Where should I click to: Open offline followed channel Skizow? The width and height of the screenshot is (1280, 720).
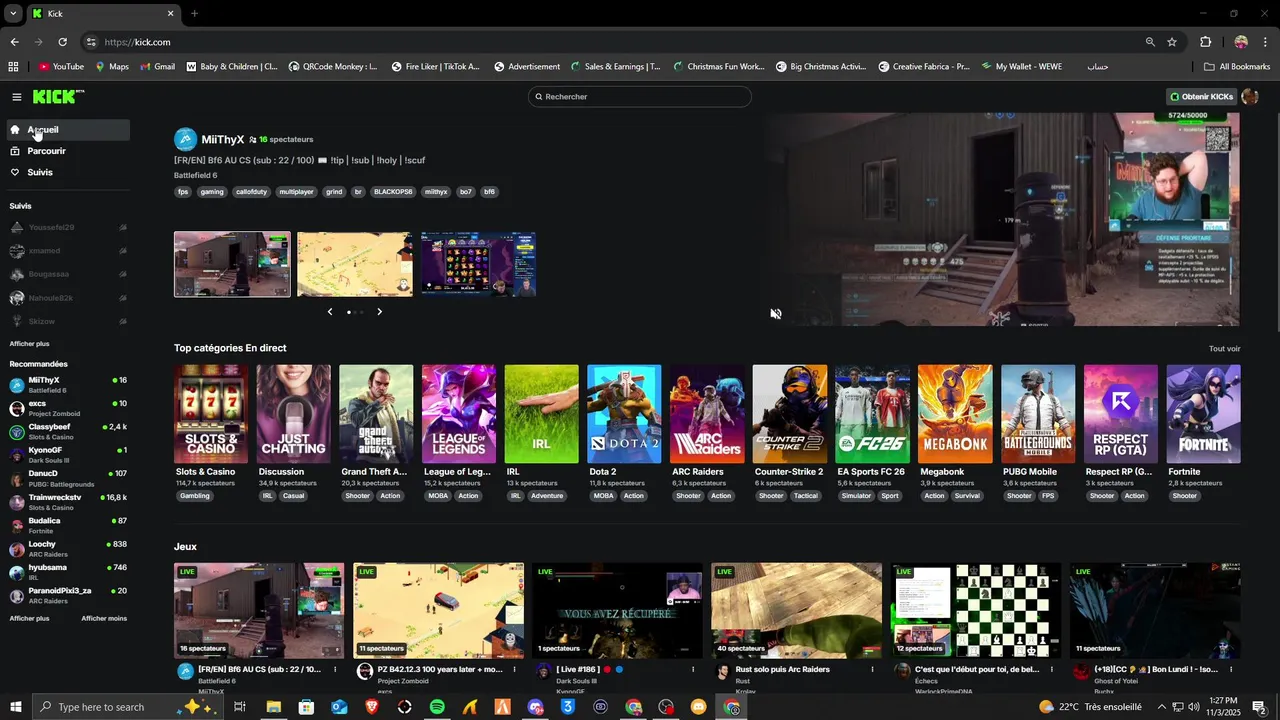click(x=68, y=322)
